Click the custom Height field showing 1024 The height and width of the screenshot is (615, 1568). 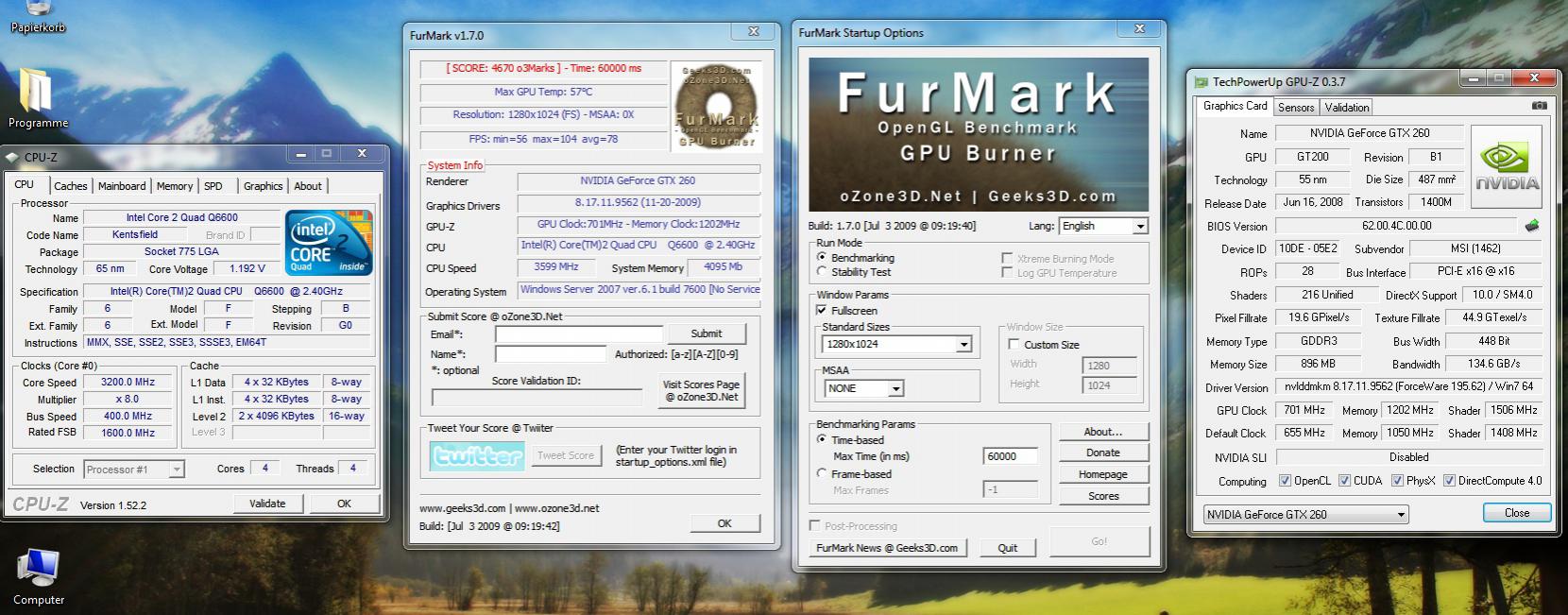1109,385
